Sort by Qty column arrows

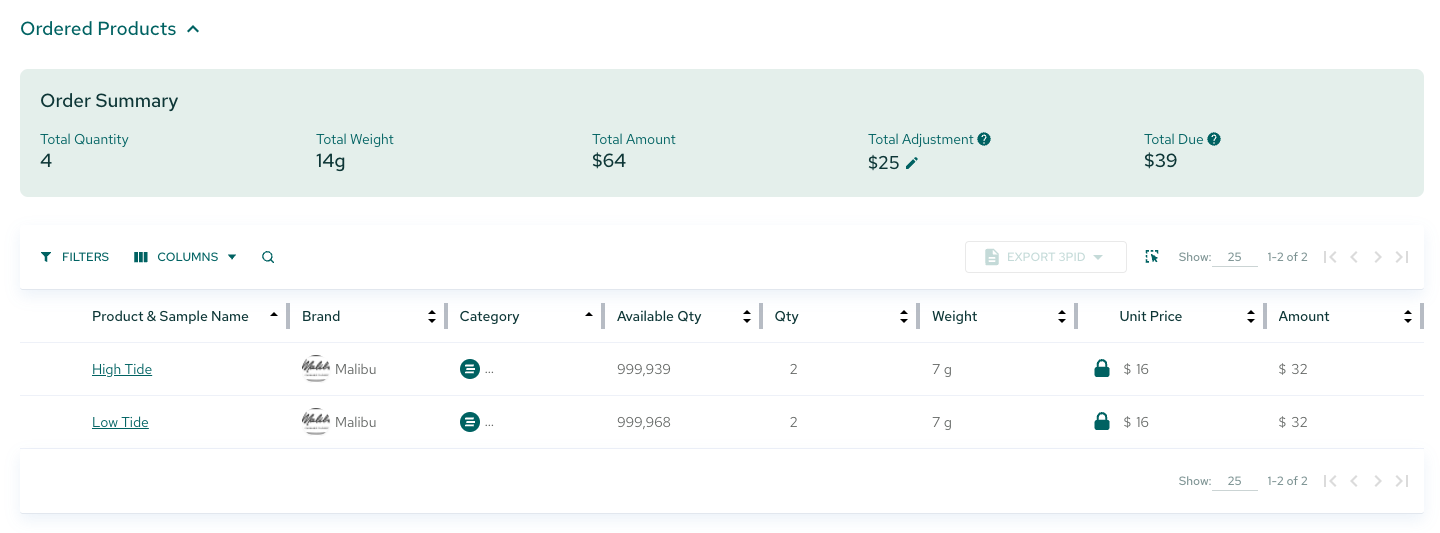(x=904, y=316)
